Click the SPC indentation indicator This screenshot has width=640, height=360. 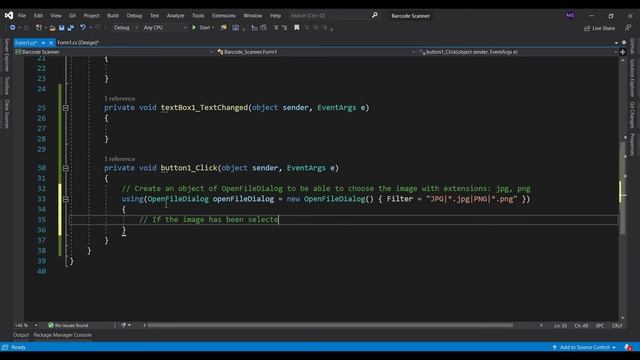click(x=600, y=326)
